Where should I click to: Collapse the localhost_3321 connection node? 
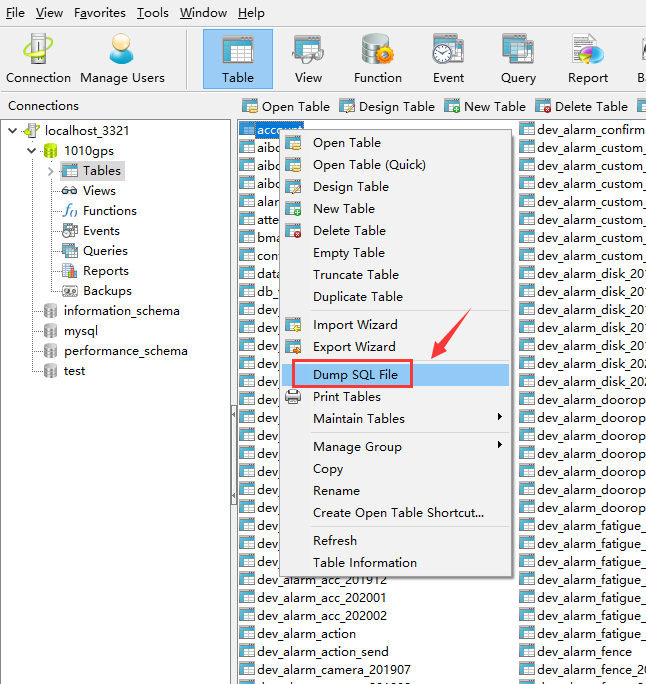(13, 130)
